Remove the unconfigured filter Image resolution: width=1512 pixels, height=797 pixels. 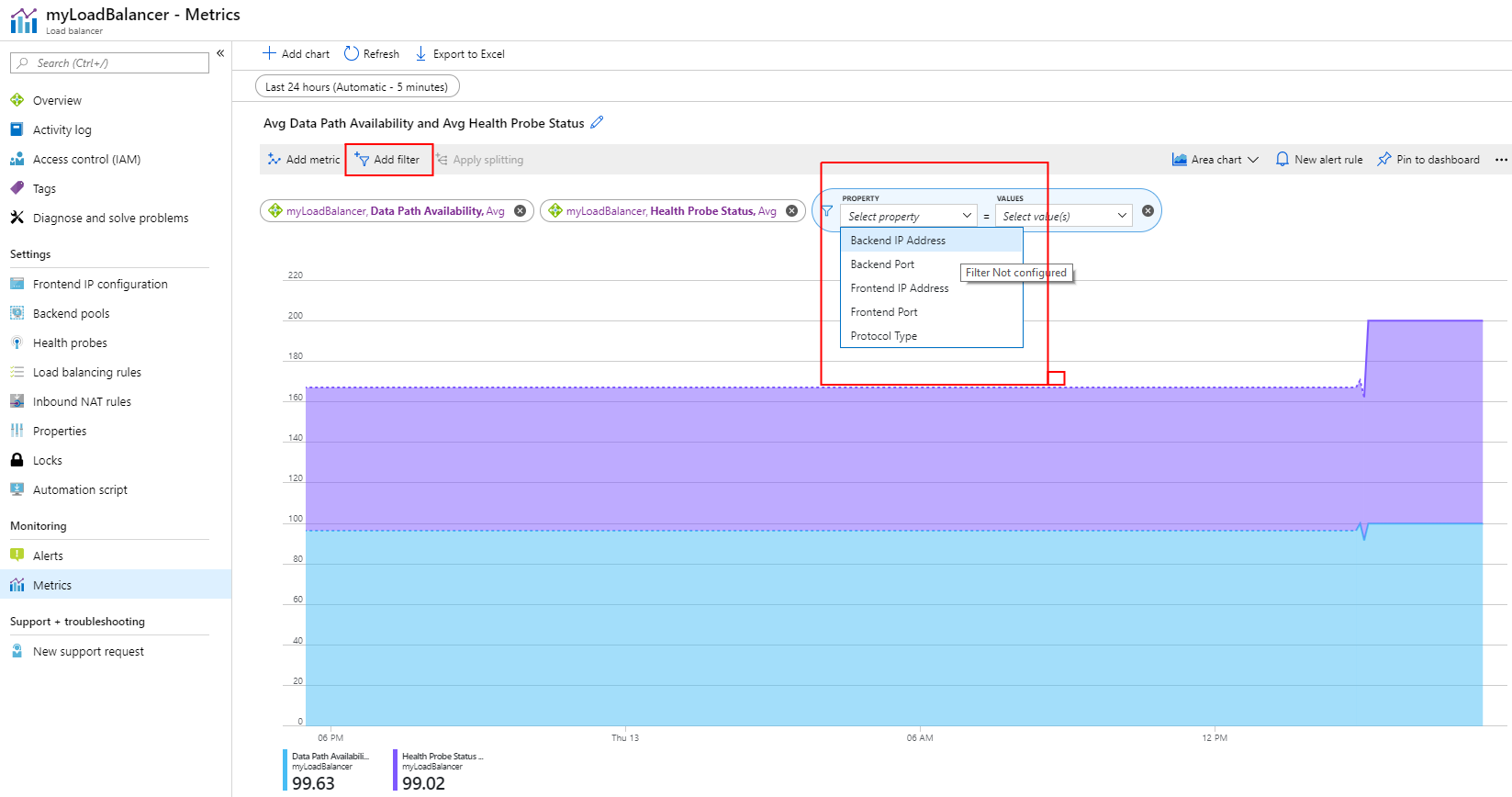pos(1148,211)
